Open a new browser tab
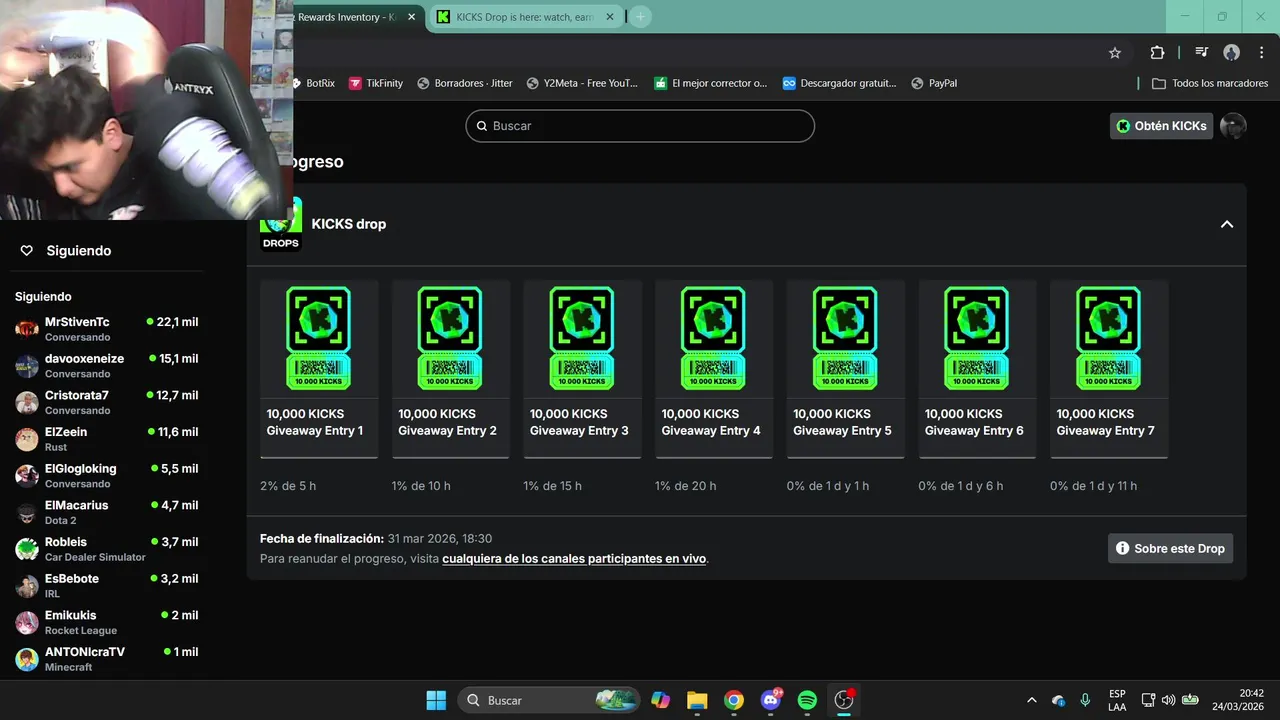The width and height of the screenshot is (1280, 720). click(640, 17)
